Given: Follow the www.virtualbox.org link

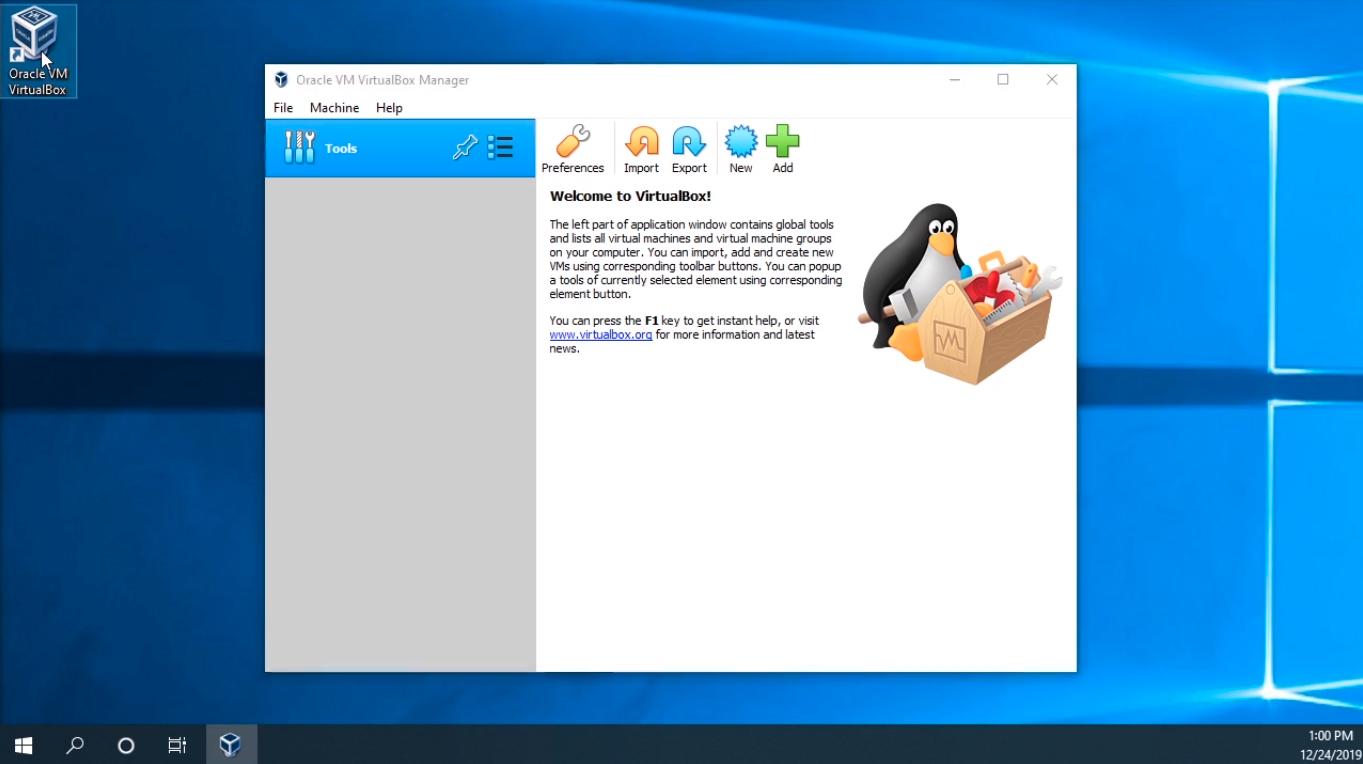Looking at the screenshot, I should pos(600,335).
